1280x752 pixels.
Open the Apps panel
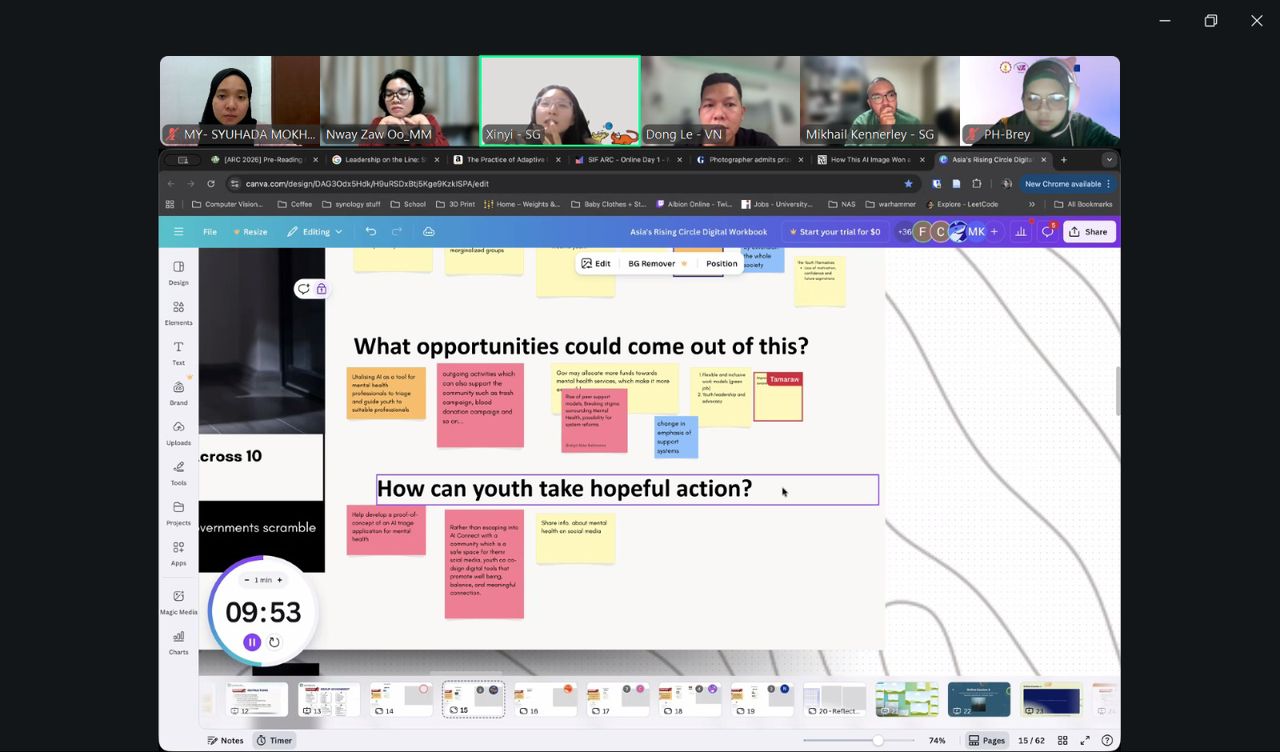(178, 552)
